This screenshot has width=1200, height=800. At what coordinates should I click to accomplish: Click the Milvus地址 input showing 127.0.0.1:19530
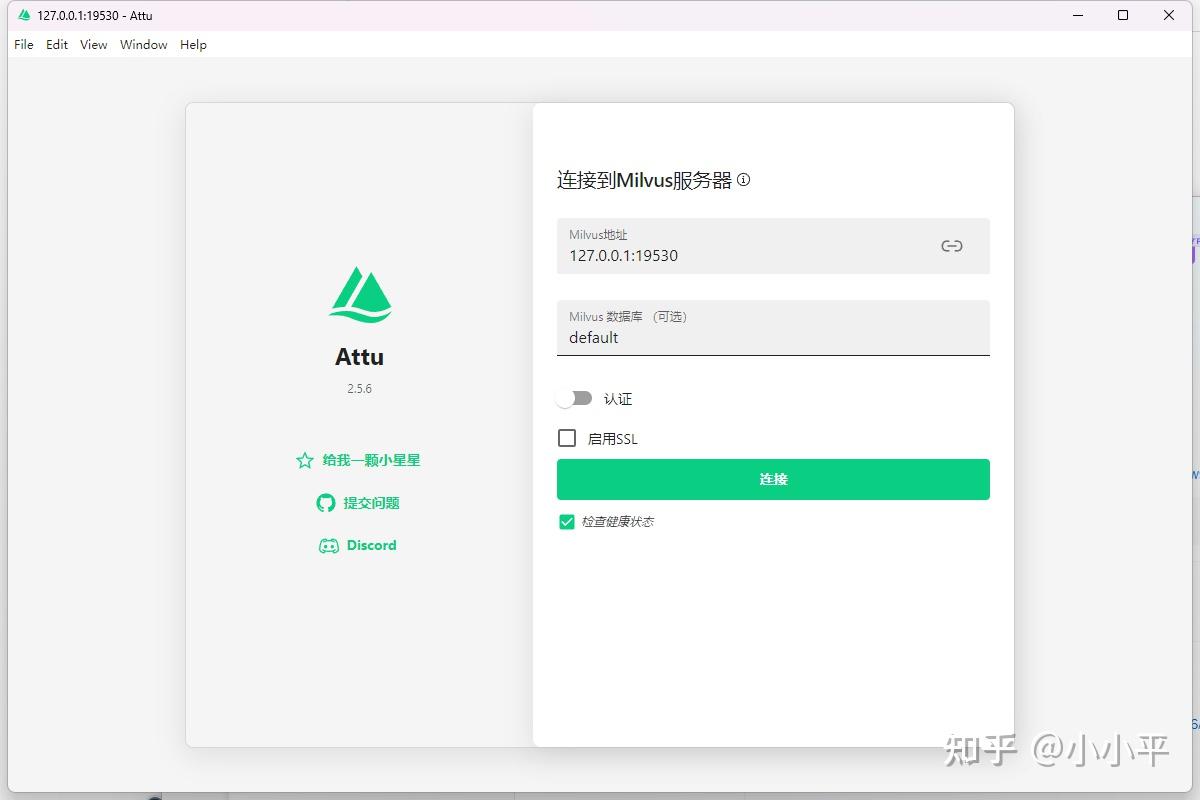(700, 255)
